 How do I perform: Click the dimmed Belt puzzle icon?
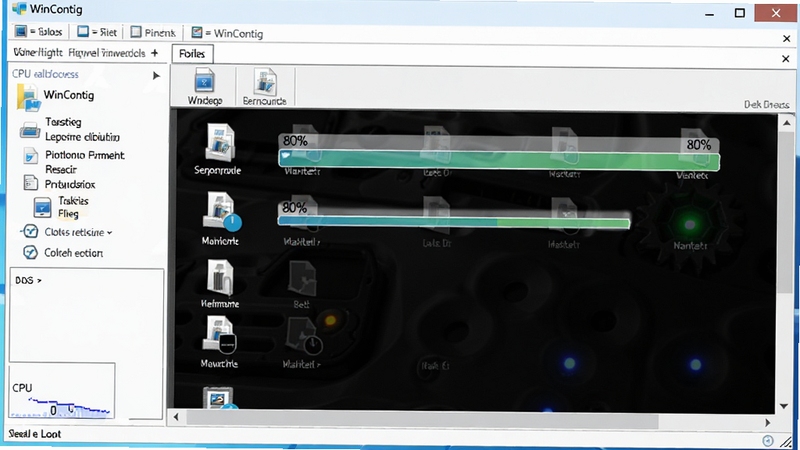coord(302,279)
